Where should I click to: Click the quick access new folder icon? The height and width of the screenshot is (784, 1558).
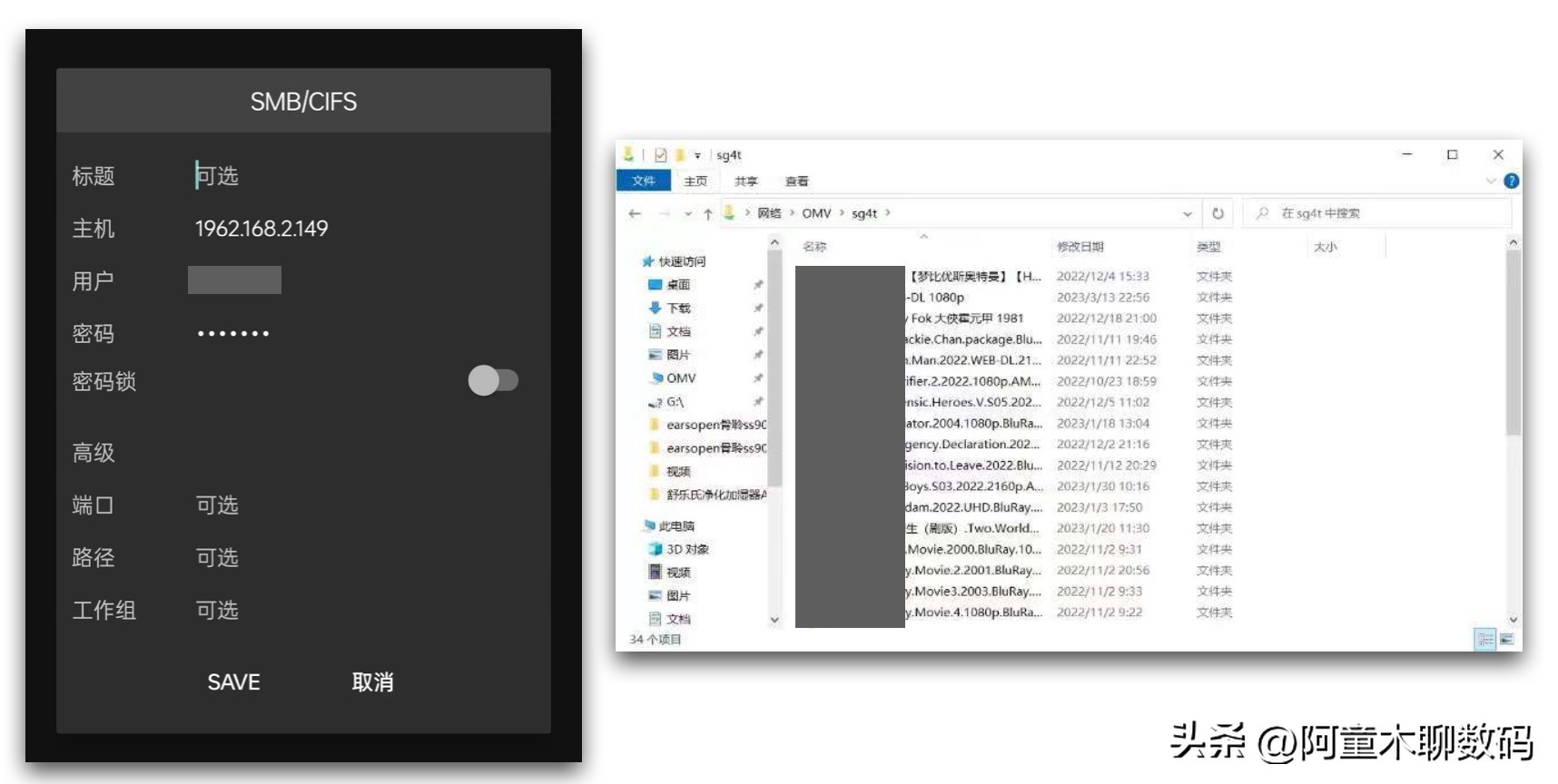point(679,155)
